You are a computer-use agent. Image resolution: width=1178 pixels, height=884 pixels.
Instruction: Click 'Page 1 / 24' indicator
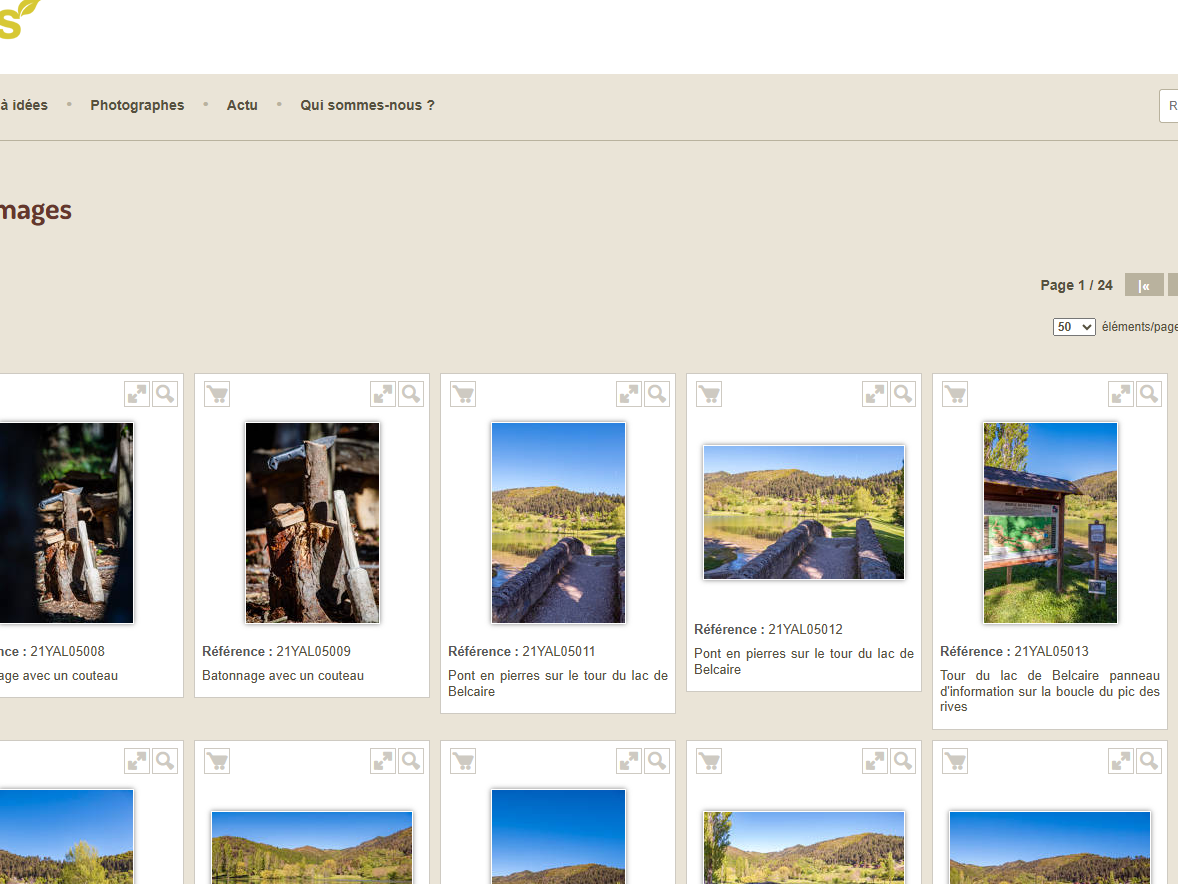pos(1076,285)
